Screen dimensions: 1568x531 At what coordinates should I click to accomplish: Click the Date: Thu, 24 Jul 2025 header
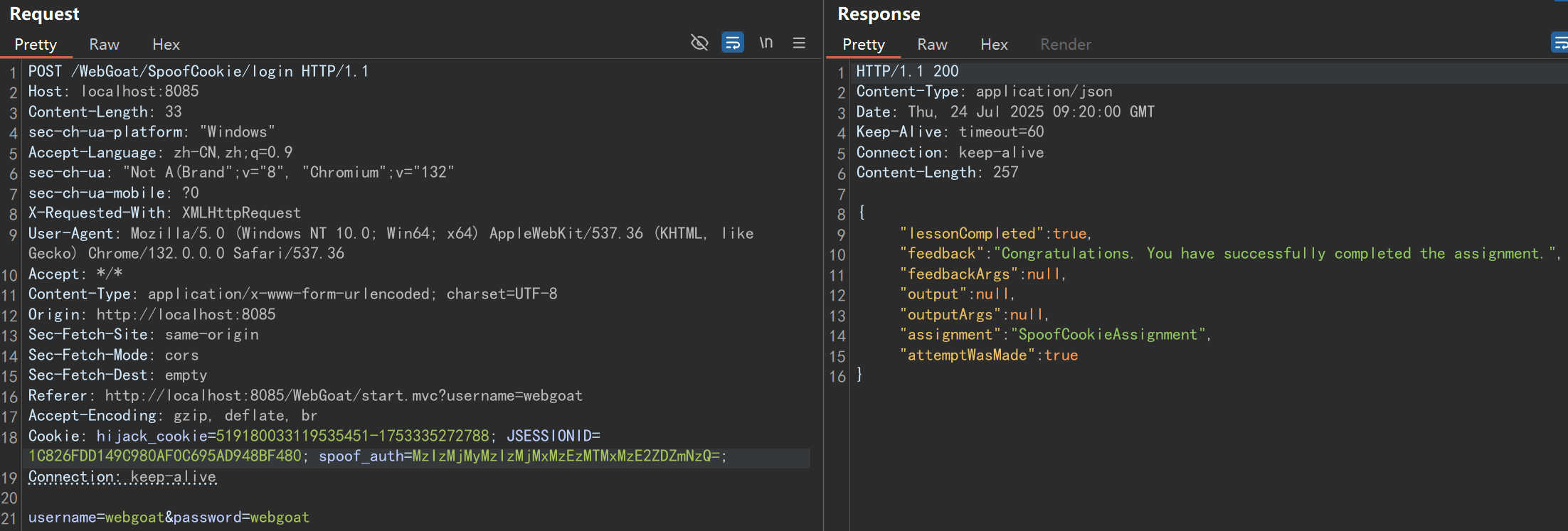click(x=1006, y=112)
